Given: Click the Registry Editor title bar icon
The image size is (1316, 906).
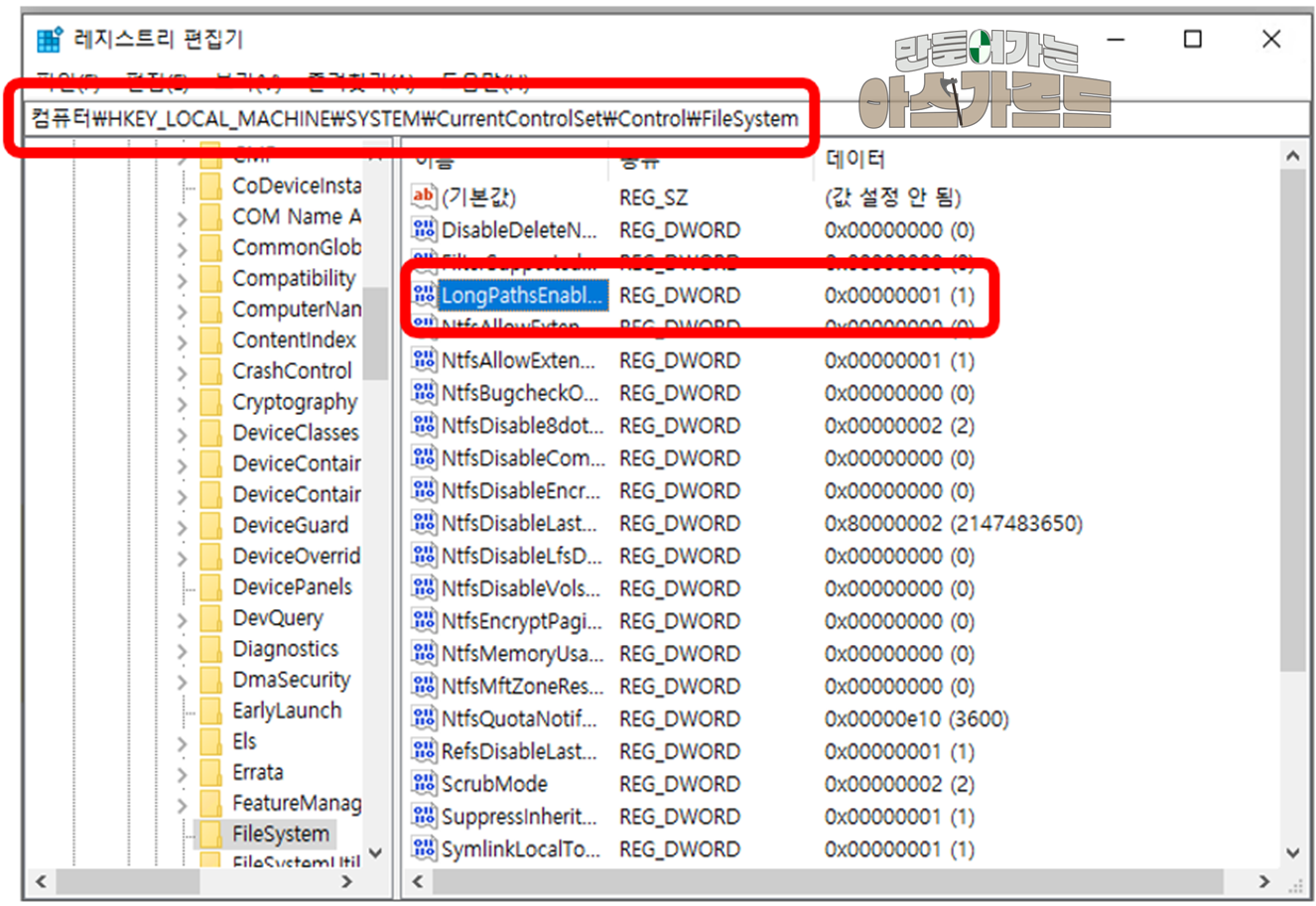Looking at the screenshot, I should coord(50,41).
